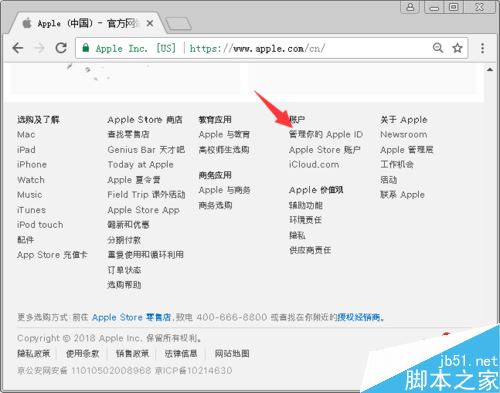Open the 隐私政策 footer link
This screenshot has height=393, width=500.
point(34,354)
